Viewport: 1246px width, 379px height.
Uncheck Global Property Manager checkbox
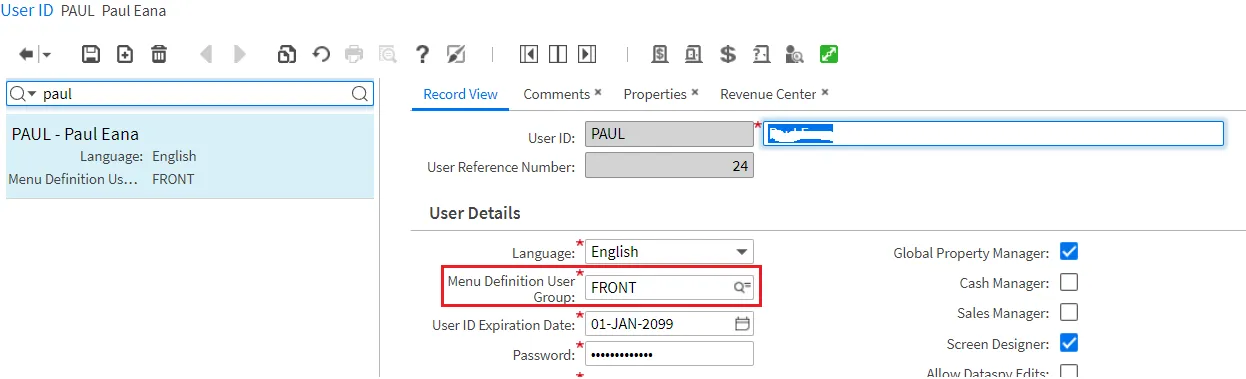(x=1069, y=252)
